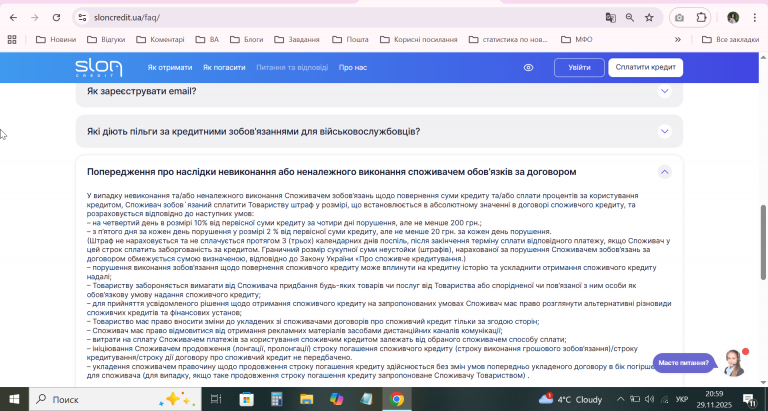Image resolution: width=768 pixels, height=411 pixels.
Task: Open the Коментарі bookmarks folder
Action: (160, 40)
